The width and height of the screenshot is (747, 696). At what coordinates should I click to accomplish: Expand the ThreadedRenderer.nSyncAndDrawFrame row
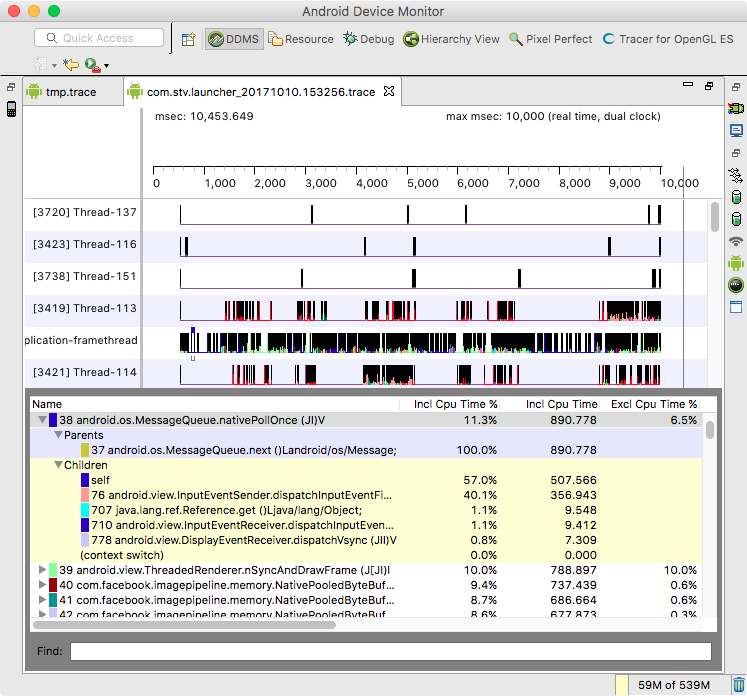point(42,570)
